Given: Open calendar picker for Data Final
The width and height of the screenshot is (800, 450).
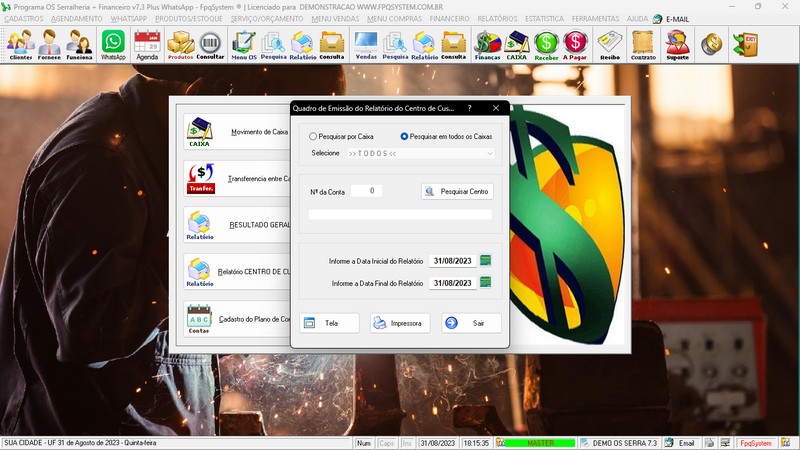Looking at the screenshot, I should coord(486,283).
